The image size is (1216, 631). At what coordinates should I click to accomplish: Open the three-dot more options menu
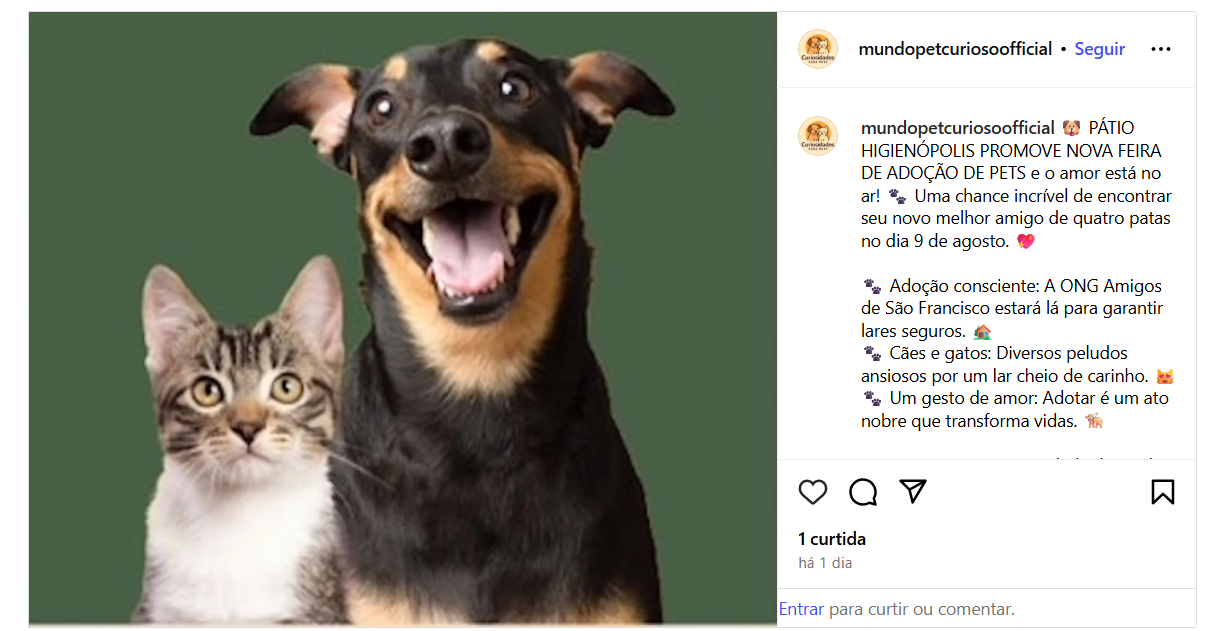(1160, 49)
